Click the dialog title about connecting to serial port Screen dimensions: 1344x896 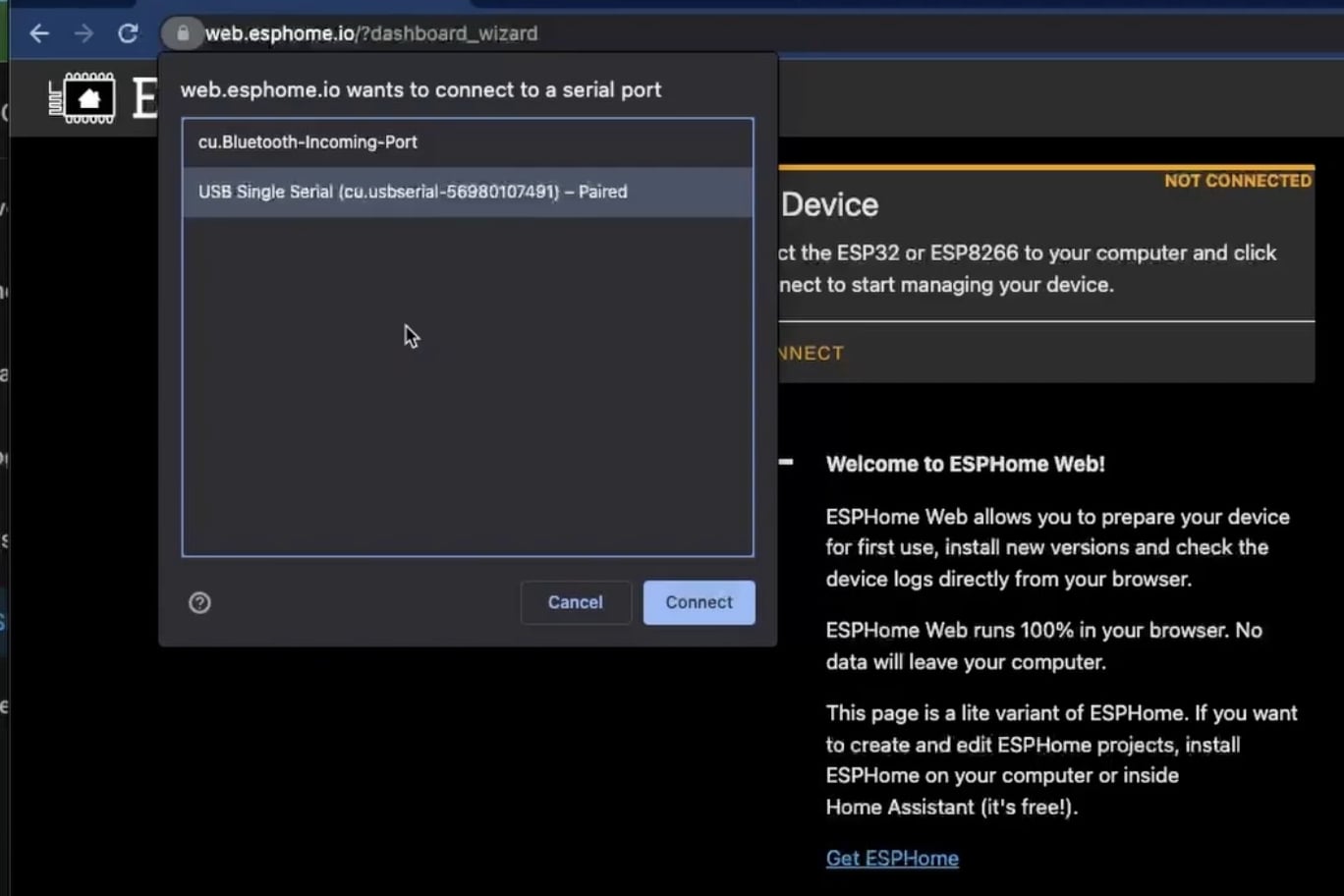point(421,88)
